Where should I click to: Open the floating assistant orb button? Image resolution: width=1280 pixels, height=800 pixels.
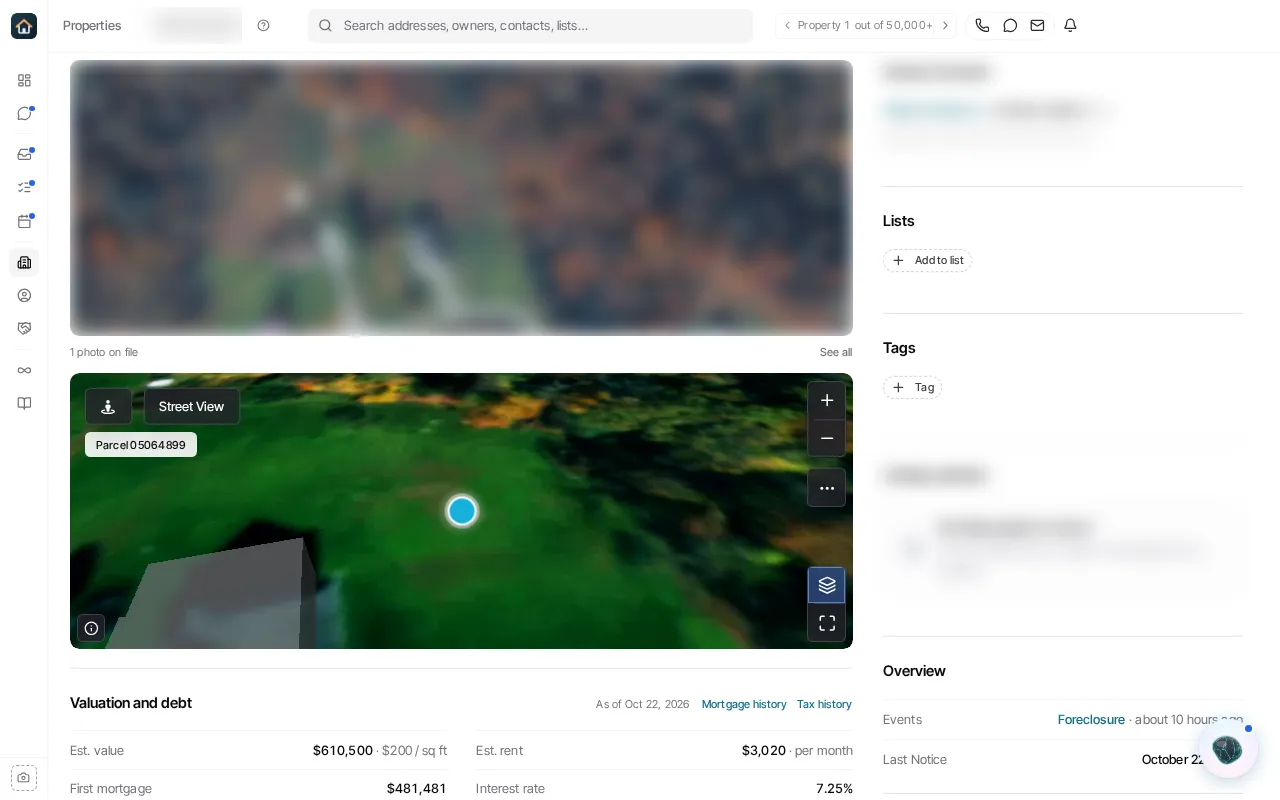(x=1227, y=749)
